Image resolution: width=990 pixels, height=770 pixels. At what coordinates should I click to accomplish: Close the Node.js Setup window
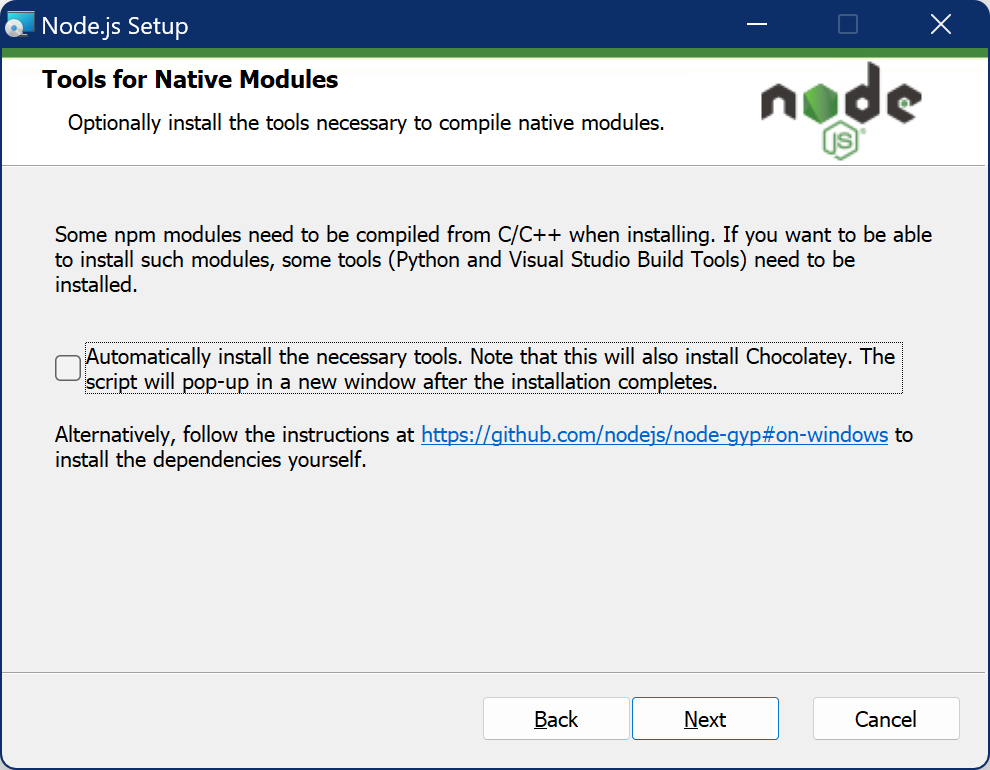(941, 25)
